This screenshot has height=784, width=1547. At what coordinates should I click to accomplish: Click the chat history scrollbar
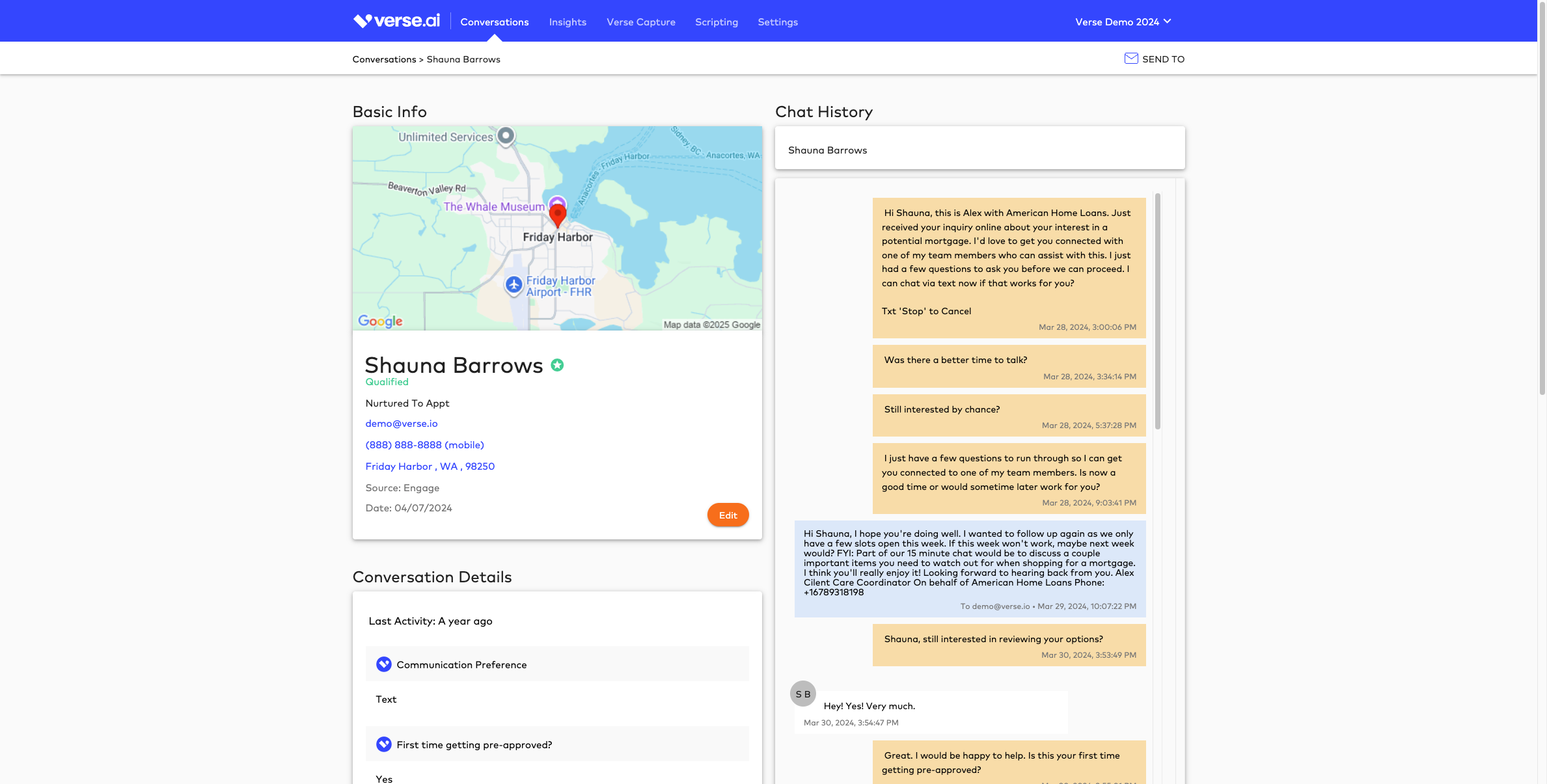tap(1158, 312)
